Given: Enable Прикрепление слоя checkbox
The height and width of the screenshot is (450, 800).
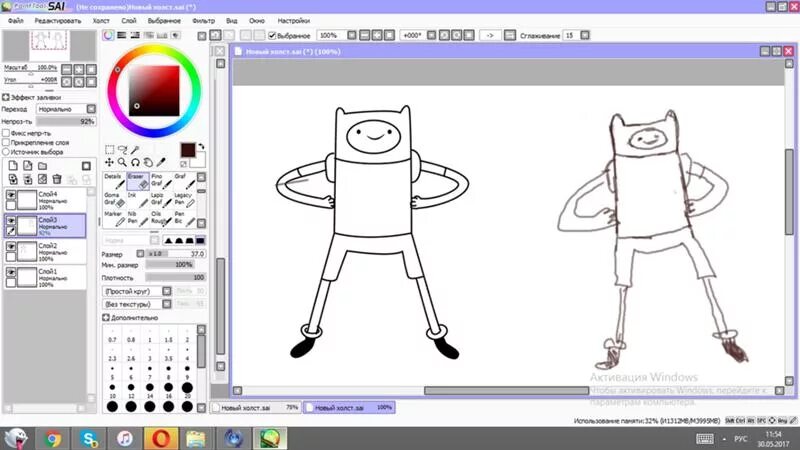Looking at the screenshot, I should pyautogui.click(x=6, y=142).
